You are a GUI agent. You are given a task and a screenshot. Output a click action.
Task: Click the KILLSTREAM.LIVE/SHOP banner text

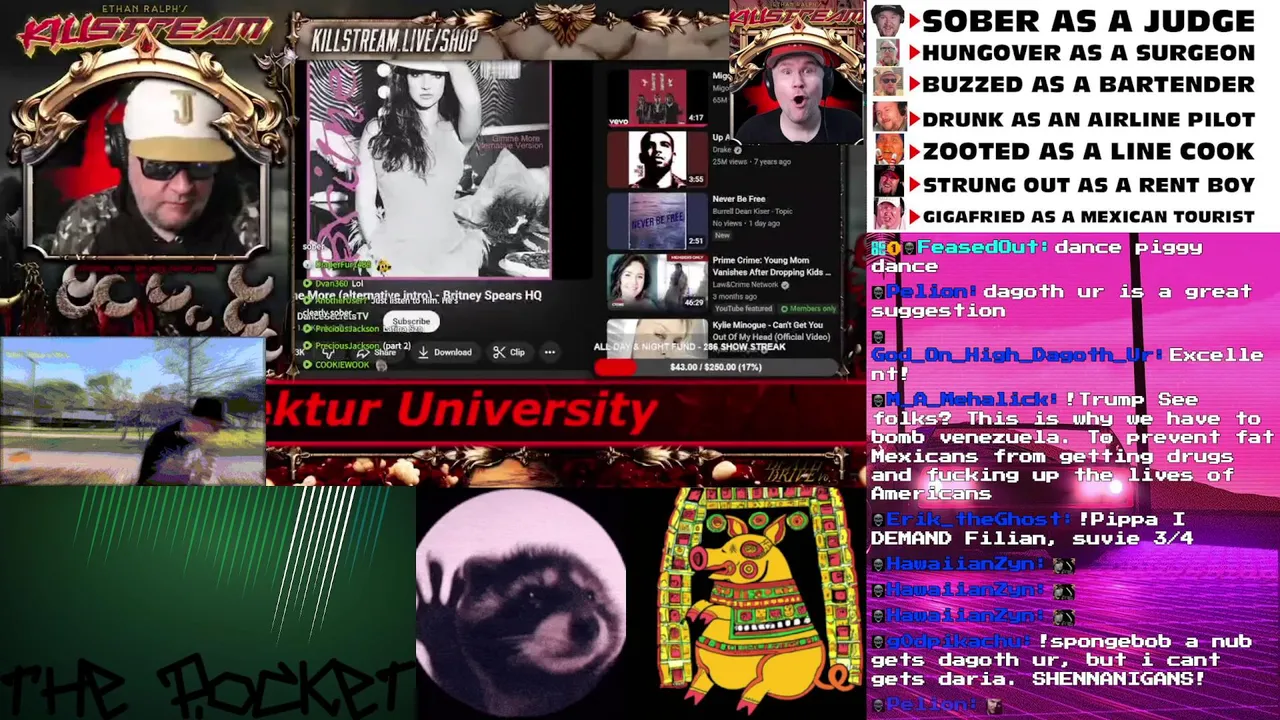pyautogui.click(x=394, y=41)
